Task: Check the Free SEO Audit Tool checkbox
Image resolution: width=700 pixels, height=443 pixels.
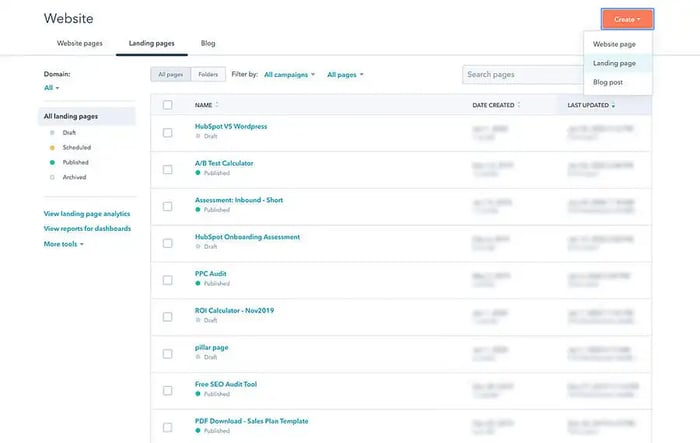Action: tap(167, 390)
